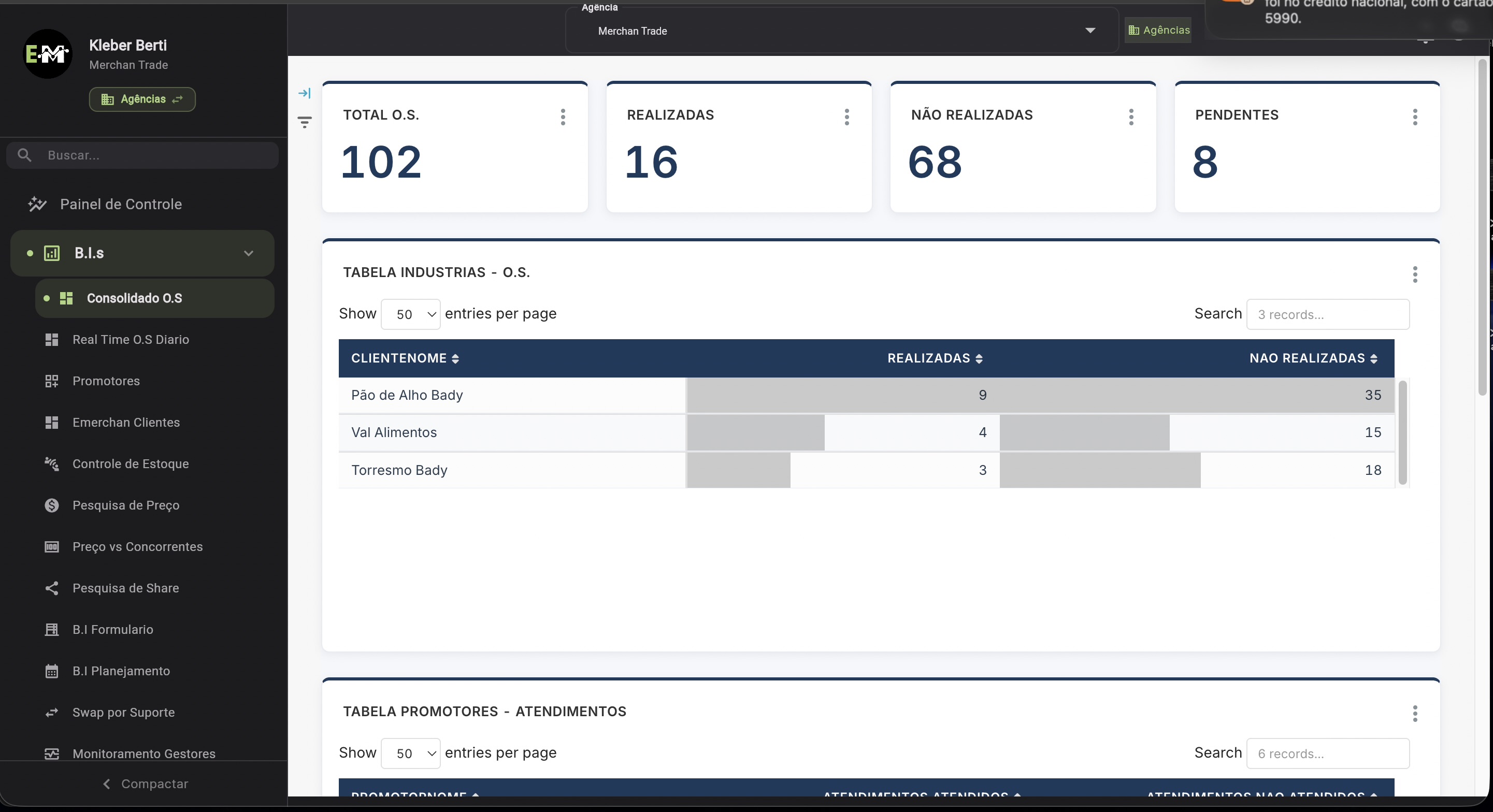The height and width of the screenshot is (812, 1493).
Task: Open B.I Planejamento from the sidebar
Action: (121, 671)
